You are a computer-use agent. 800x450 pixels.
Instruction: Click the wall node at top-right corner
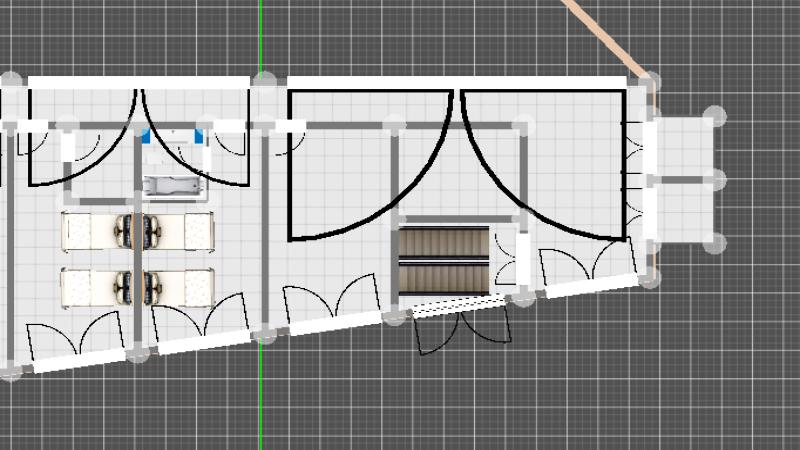click(649, 81)
